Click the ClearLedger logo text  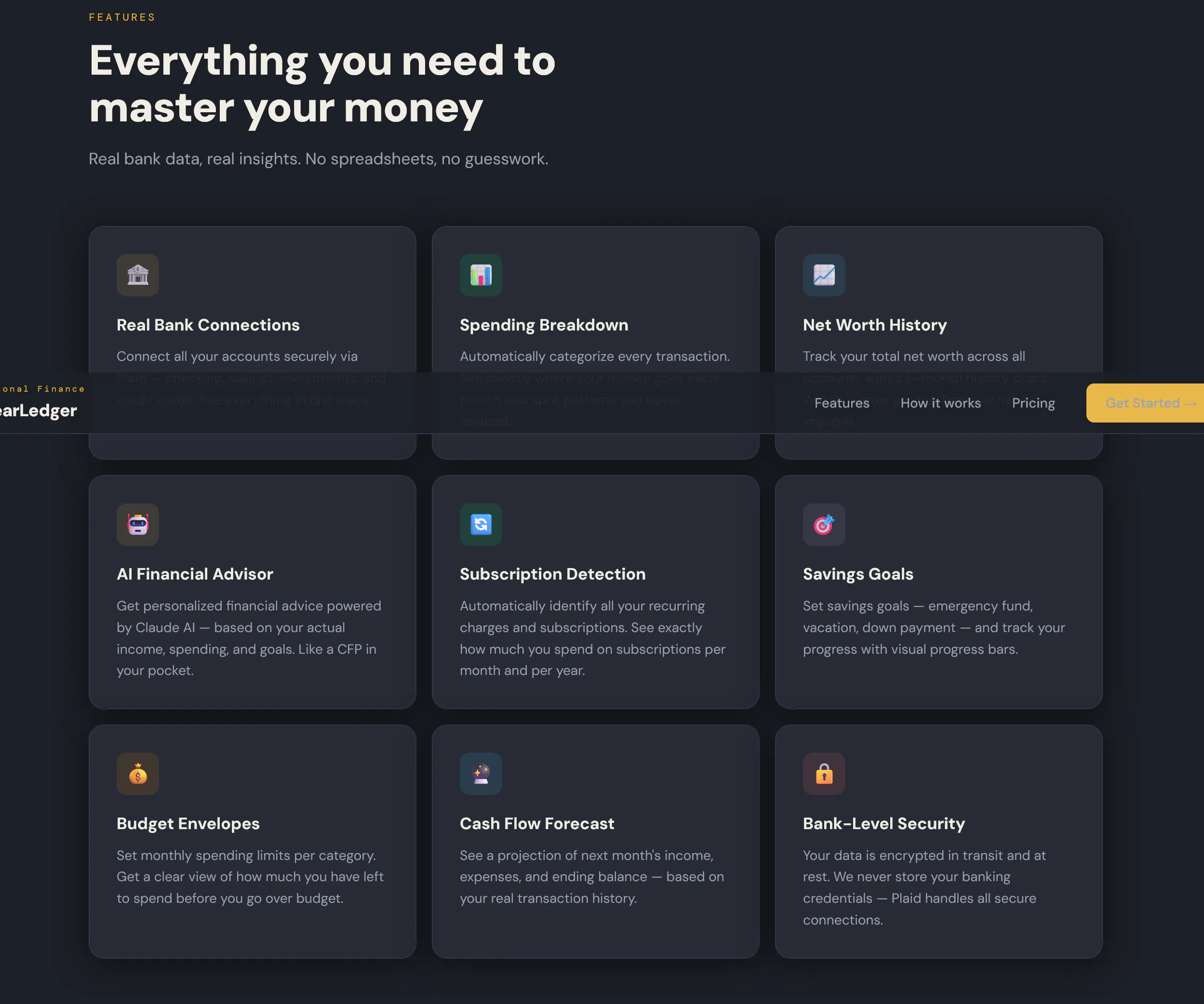click(x=38, y=410)
